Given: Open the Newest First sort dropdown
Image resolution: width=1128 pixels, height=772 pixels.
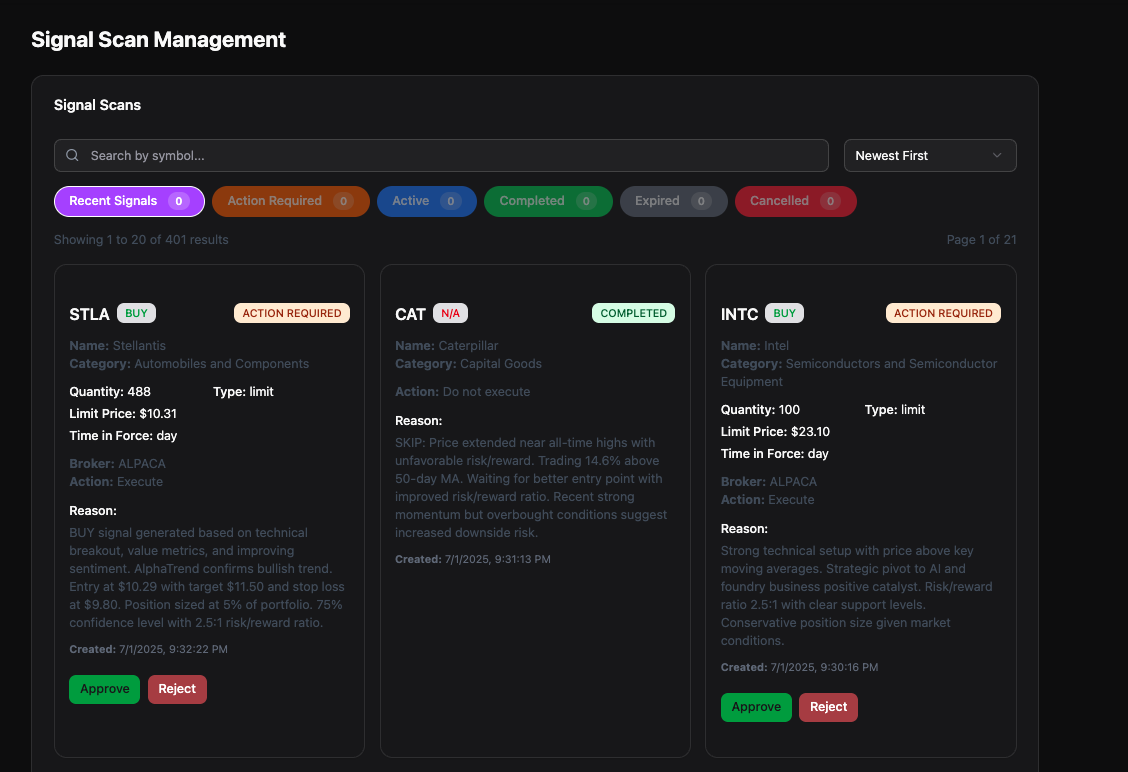Looking at the screenshot, I should 930,155.
